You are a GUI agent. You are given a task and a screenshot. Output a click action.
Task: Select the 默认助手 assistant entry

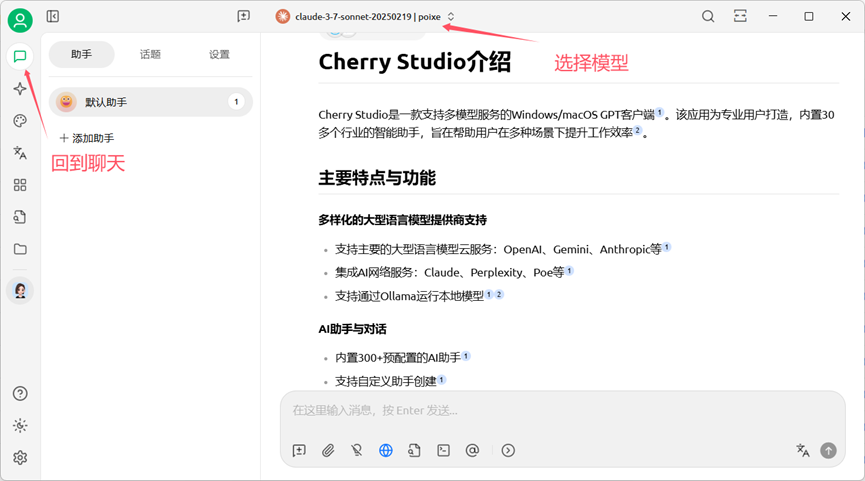[x=151, y=102]
